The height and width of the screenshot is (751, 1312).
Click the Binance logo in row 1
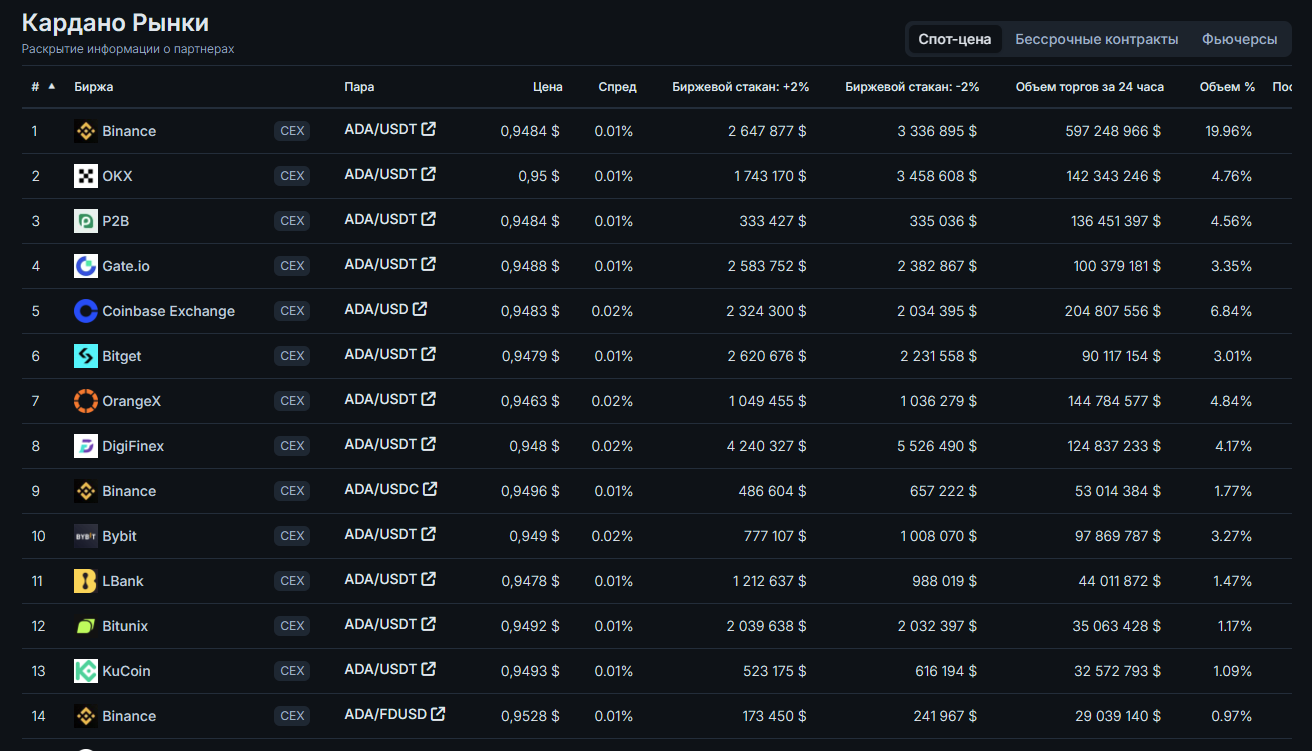86,131
